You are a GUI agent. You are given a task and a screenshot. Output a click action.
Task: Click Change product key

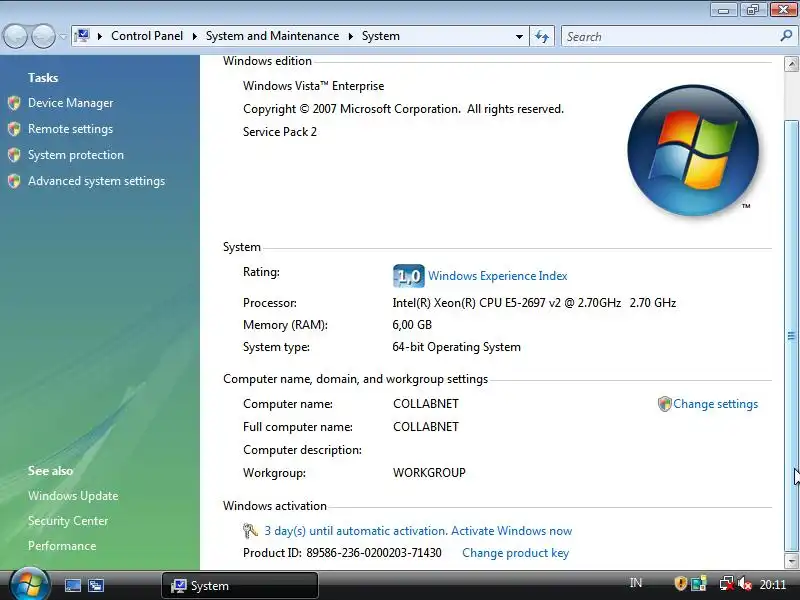[x=515, y=553]
